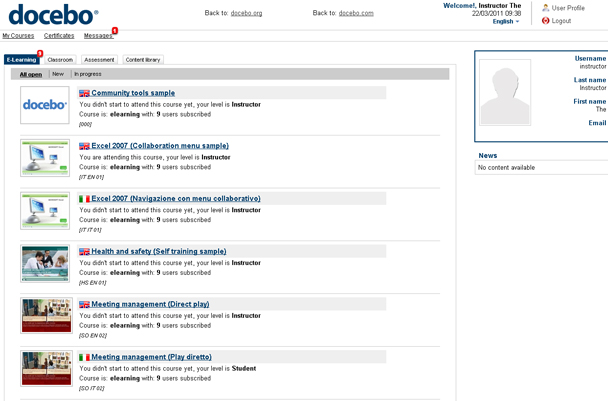The height and width of the screenshot is (401, 608).
Task: Click the date 22/03/2011 09:38
Action: point(496,13)
